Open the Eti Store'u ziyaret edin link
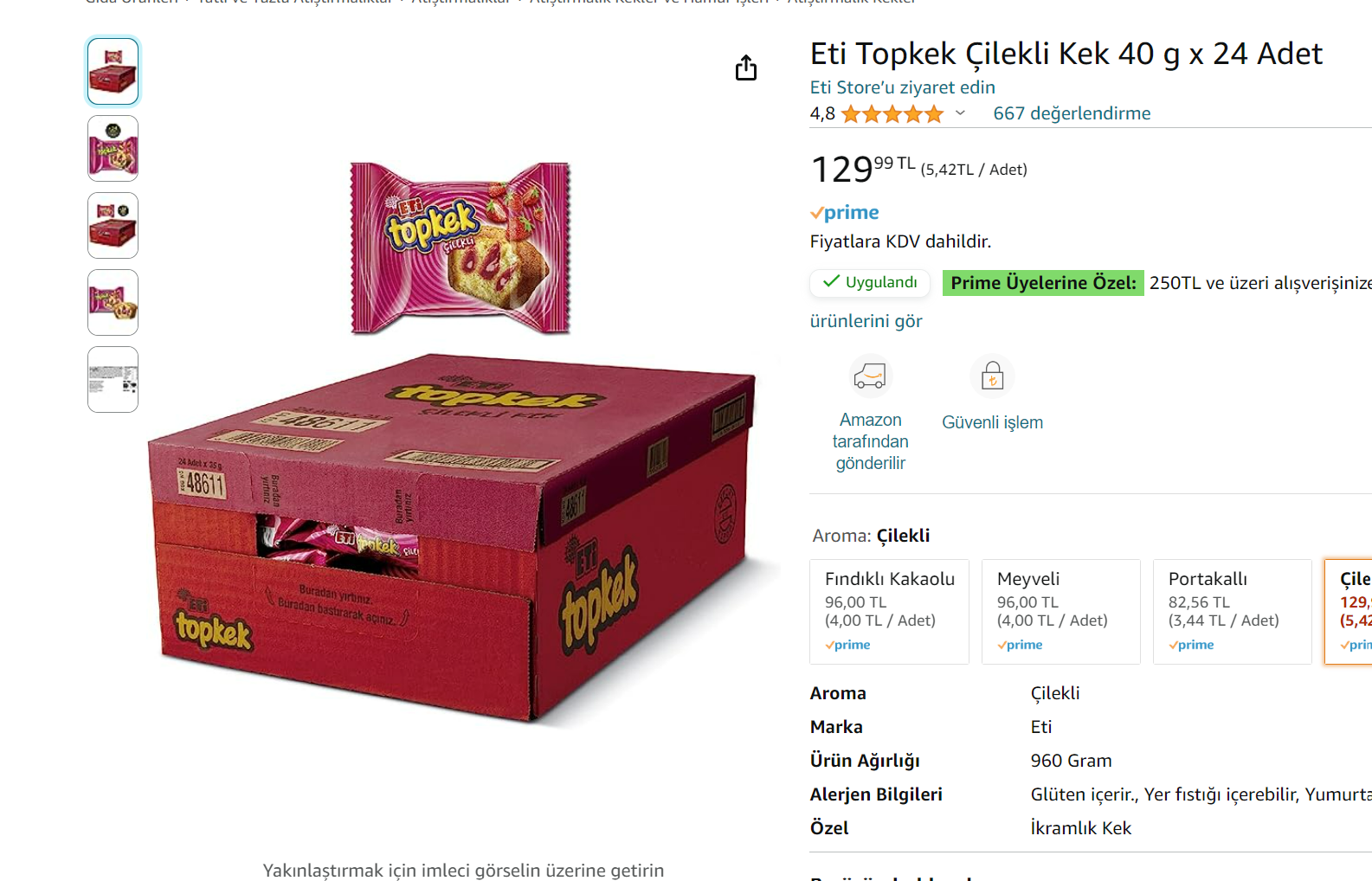Image resolution: width=1372 pixels, height=881 pixels. point(903,87)
